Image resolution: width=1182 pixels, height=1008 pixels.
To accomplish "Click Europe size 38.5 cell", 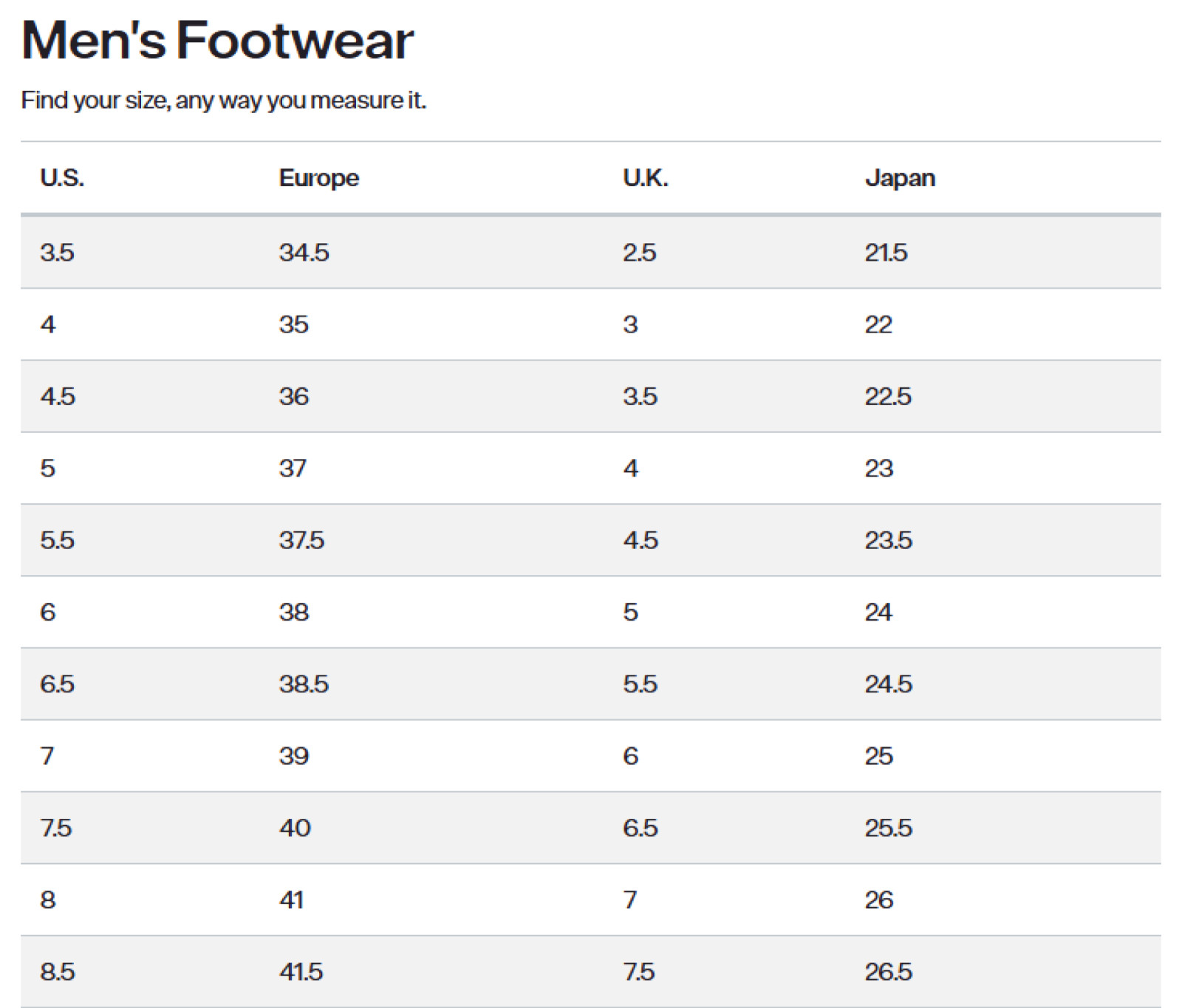I will pyautogui.click(x=304, y=684).
